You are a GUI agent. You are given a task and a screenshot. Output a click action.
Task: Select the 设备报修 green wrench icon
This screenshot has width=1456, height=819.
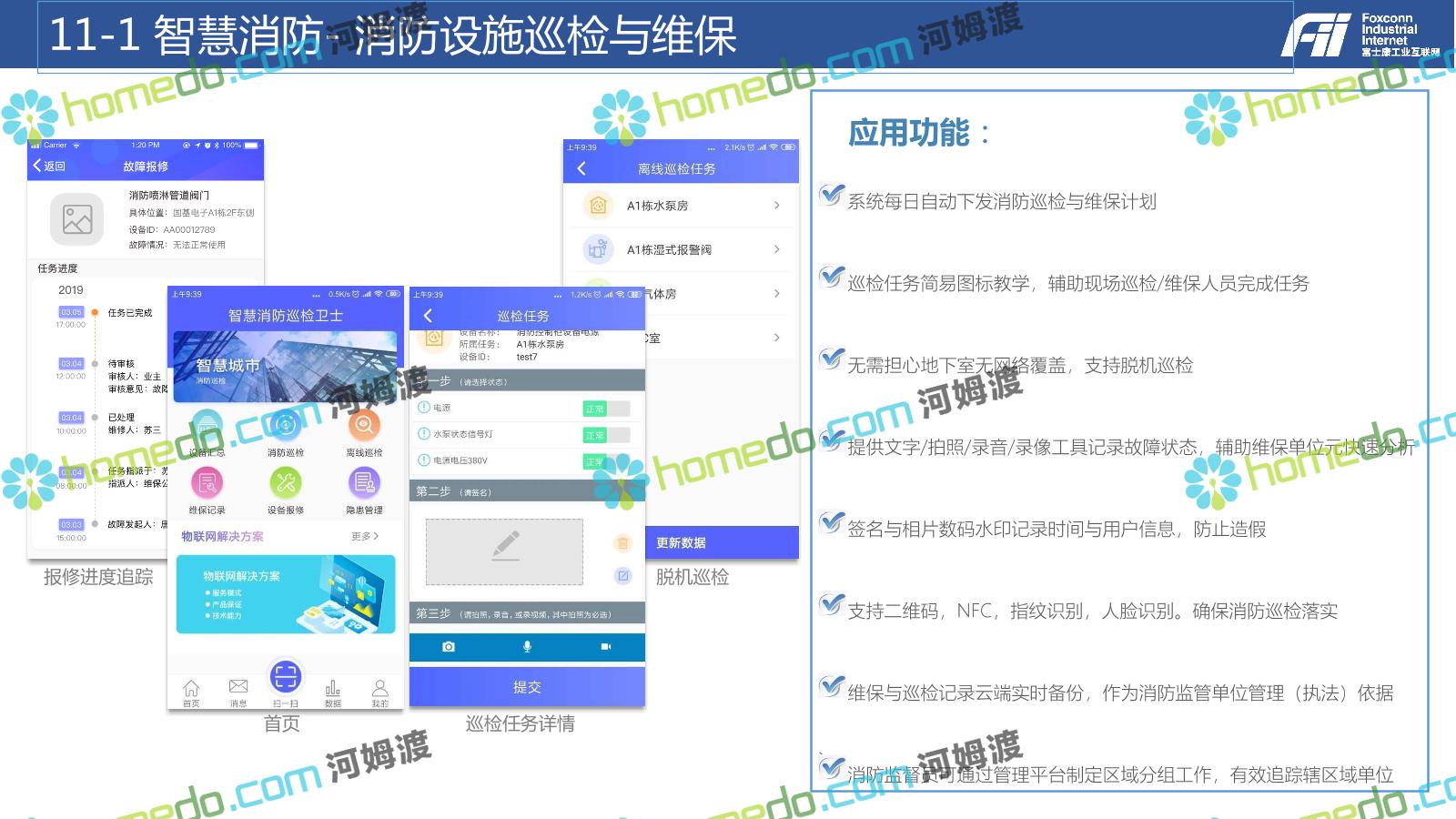285,483
